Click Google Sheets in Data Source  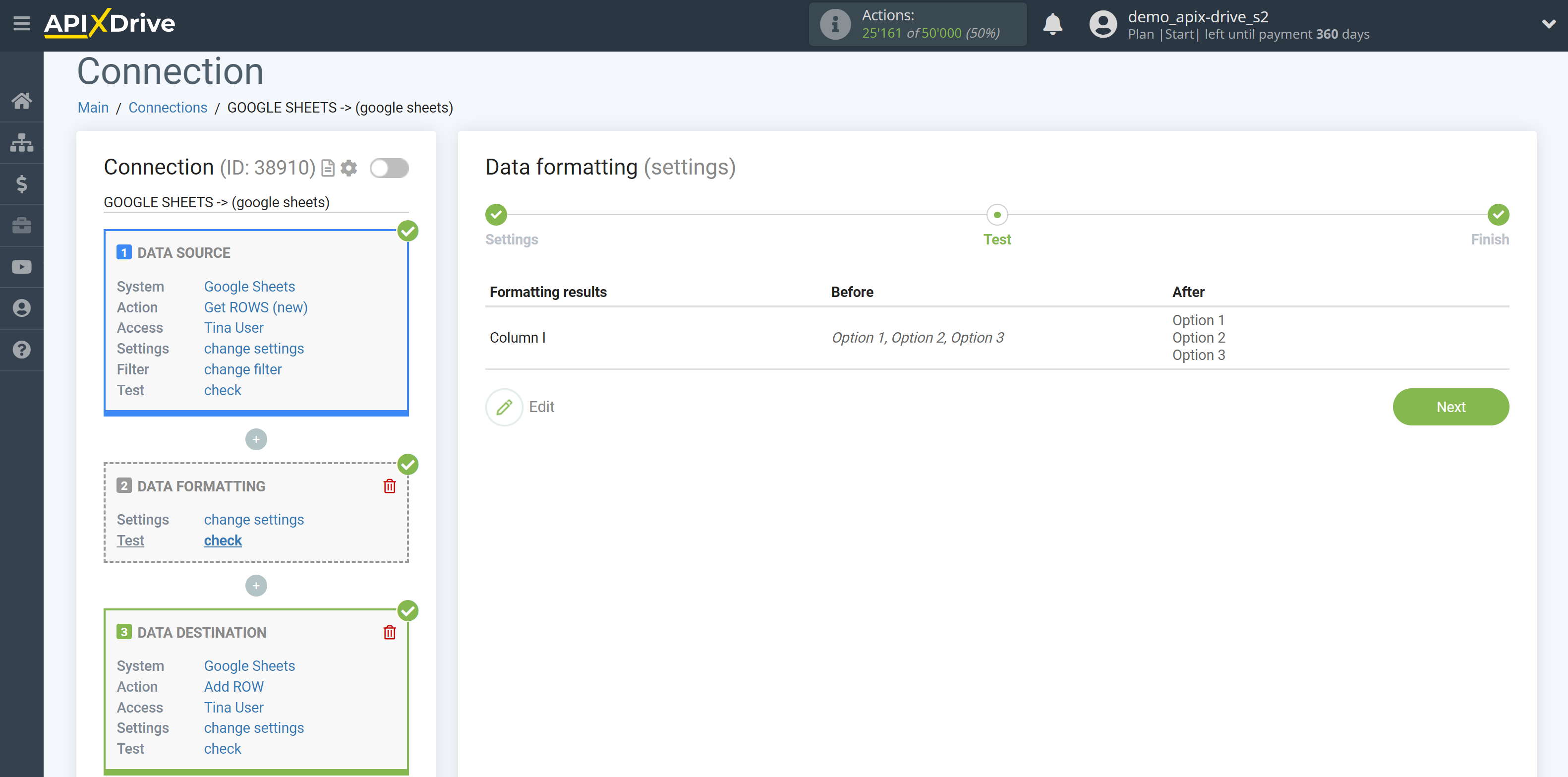(x=249, y=287)
